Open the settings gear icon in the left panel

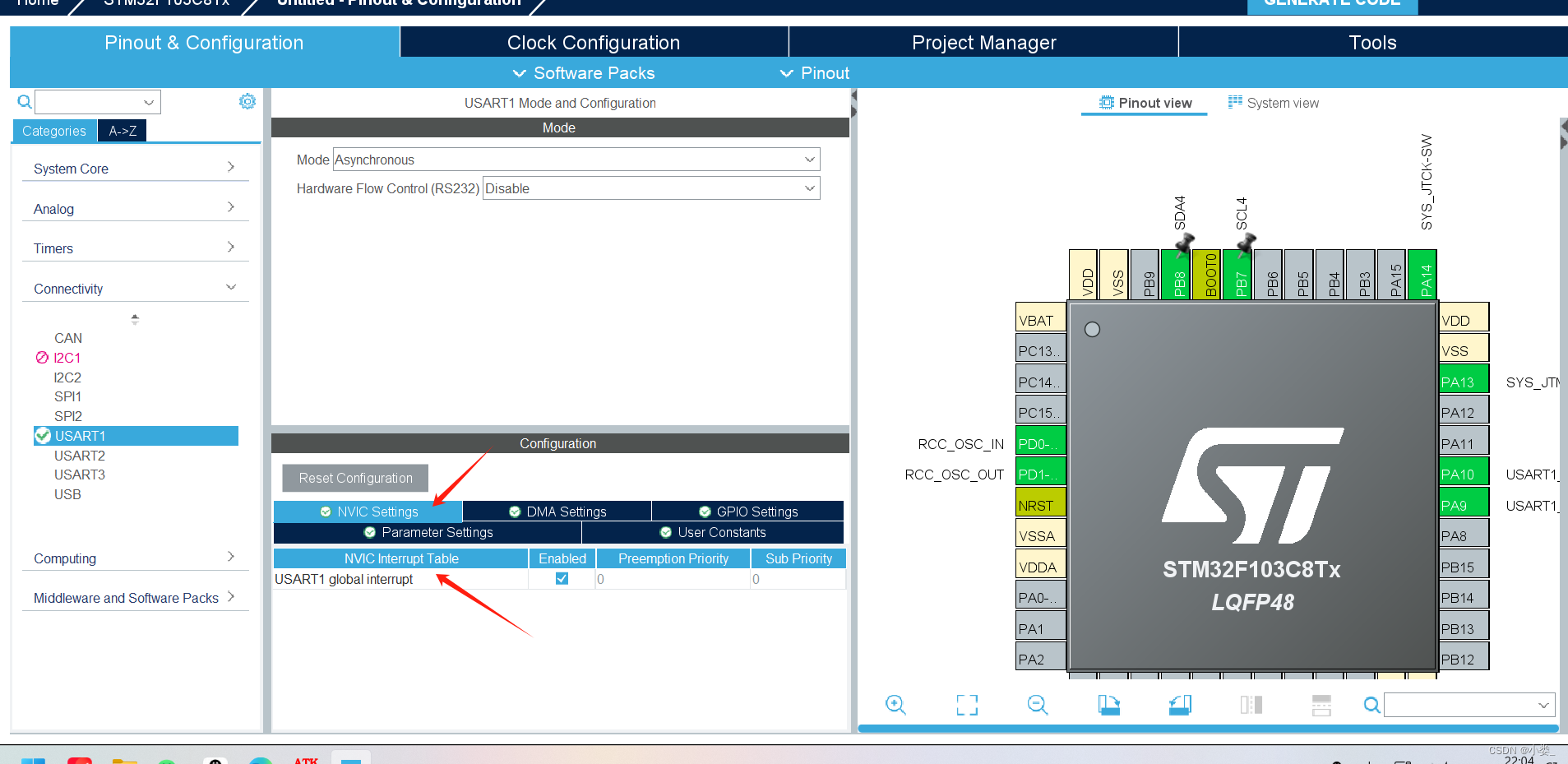(247, 101)
